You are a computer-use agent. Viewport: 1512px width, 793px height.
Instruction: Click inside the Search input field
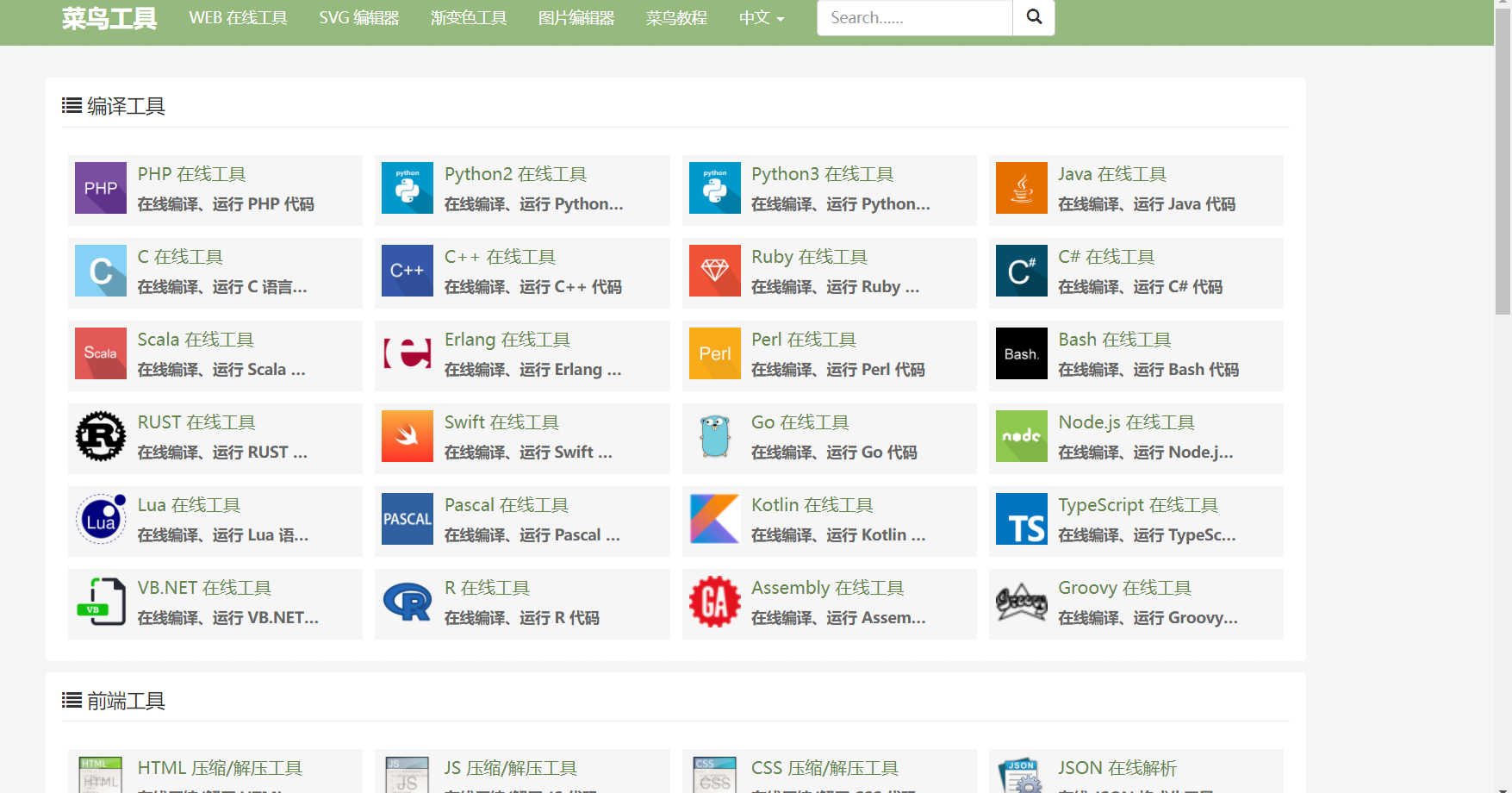coord(914,17)
